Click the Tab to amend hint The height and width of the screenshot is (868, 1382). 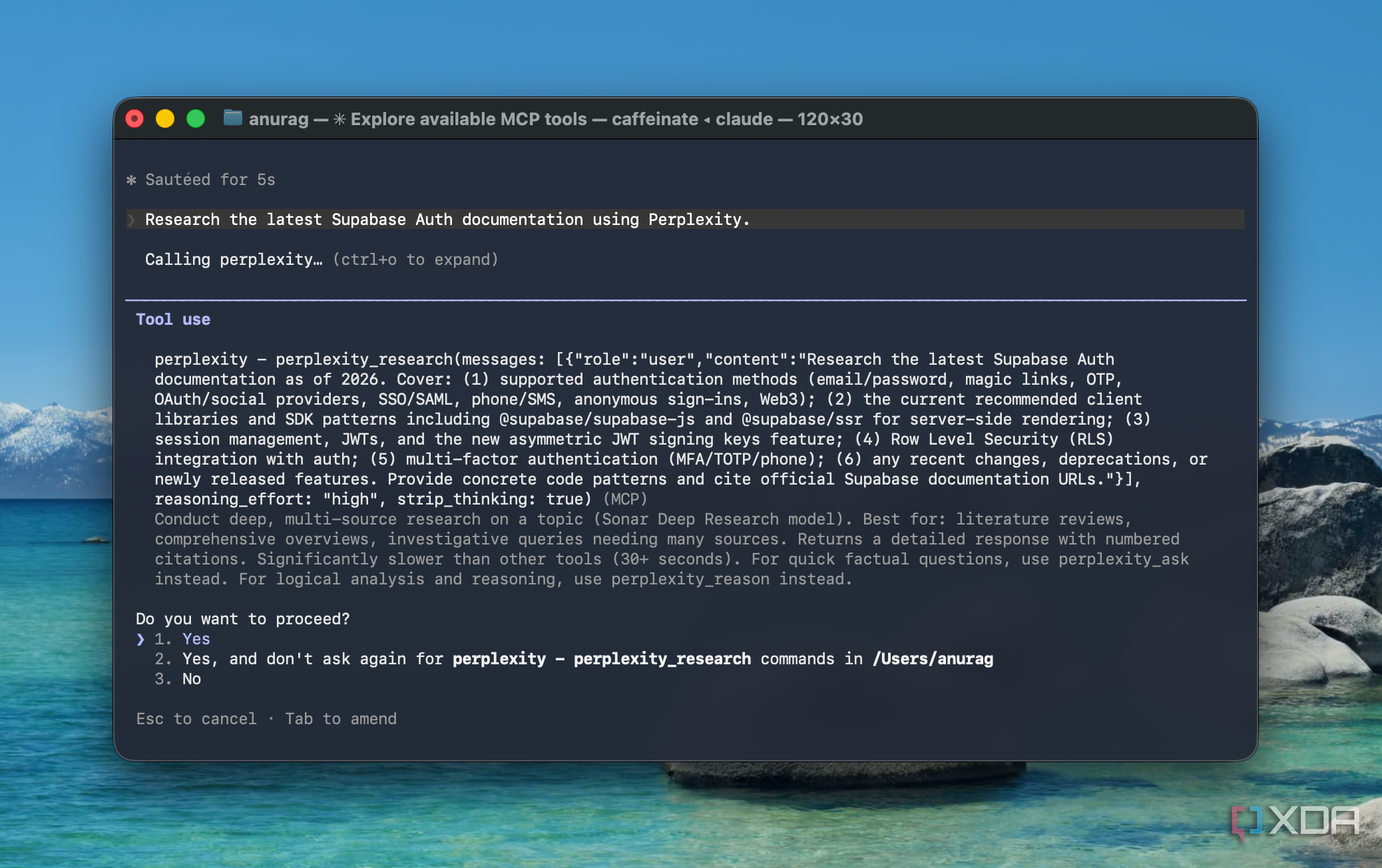[341, 719]
